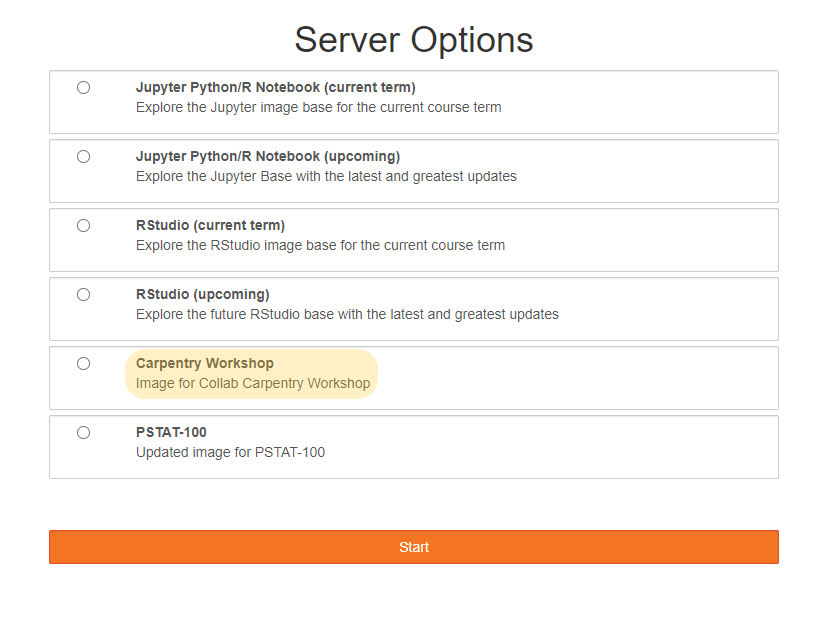This screenshot has height=625, width=816.
Task: Click 'Explore the Jupyter Base with the latest' description
Action: tap(326, 176)
